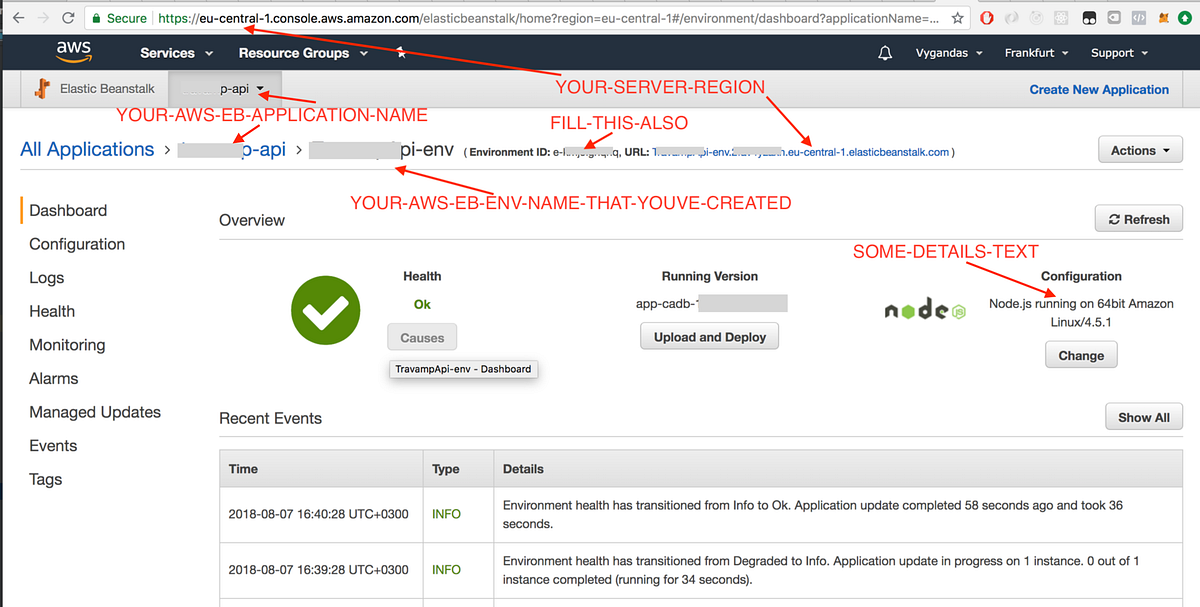The image size is (1200, 607).
Task: Click the green circular upload extension icon
Action: 1184,17
